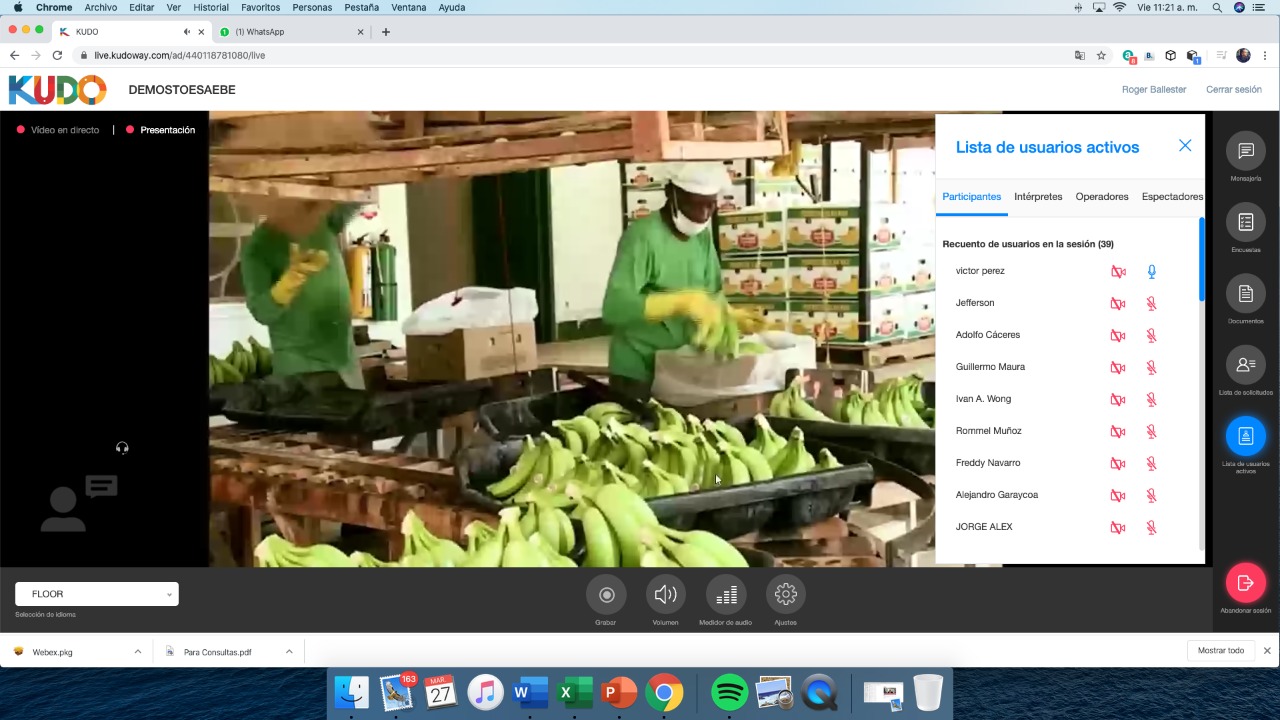Expand Webex.pkg download options chevron
Screen dimensions: 1280x720
click(138, 652)
